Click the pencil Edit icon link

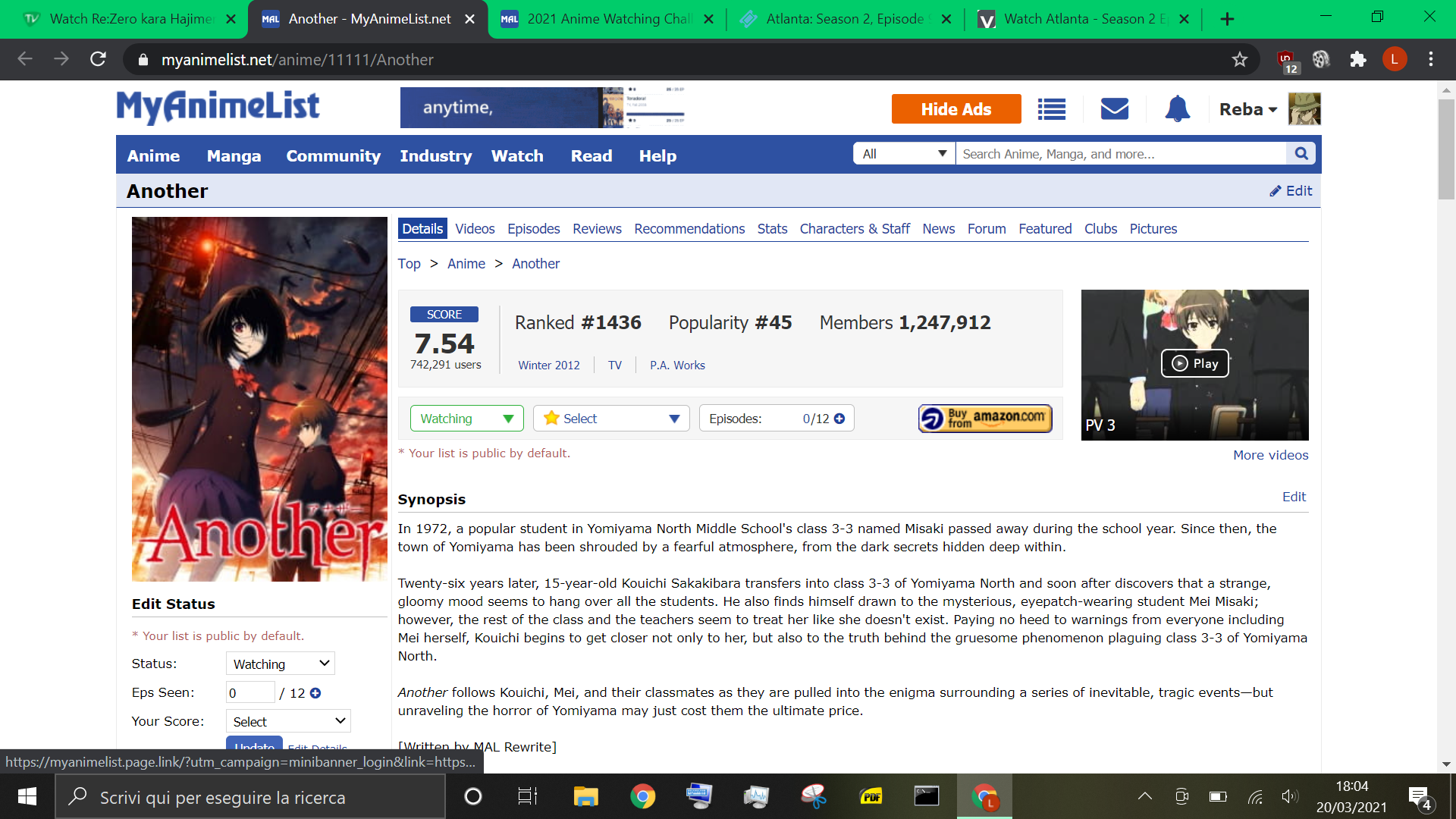pos(1291,191)
